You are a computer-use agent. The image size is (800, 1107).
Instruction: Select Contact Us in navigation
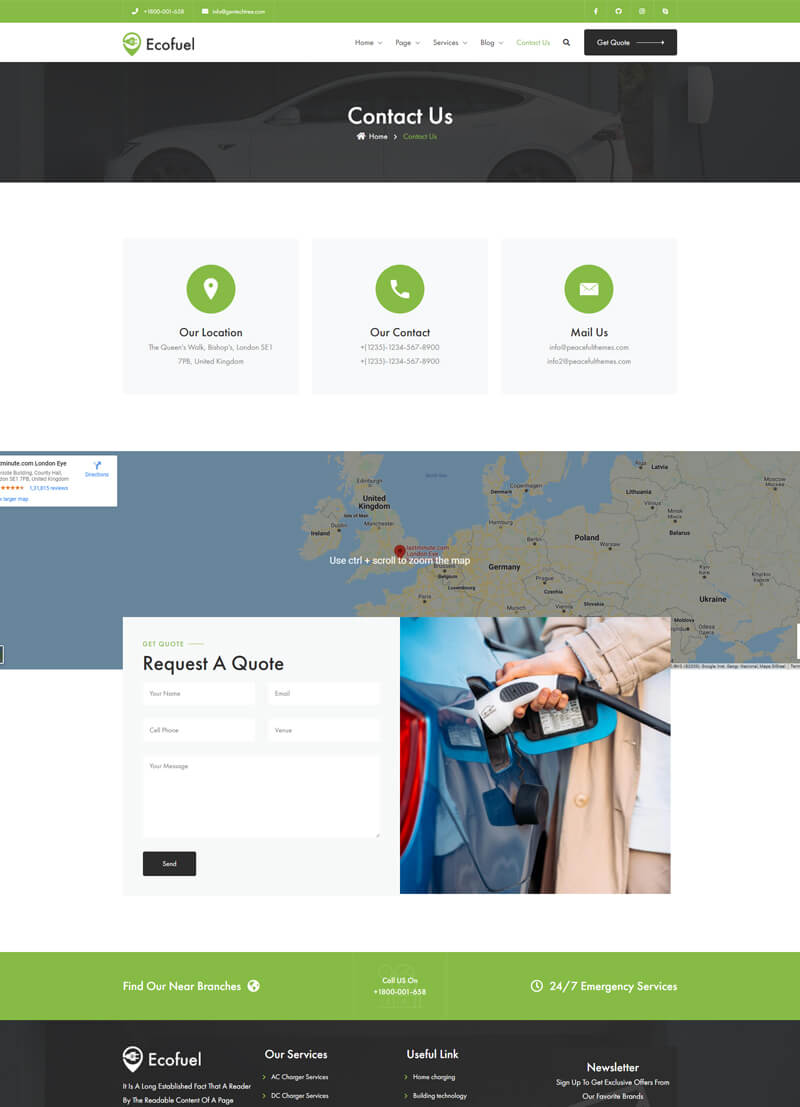533,43
